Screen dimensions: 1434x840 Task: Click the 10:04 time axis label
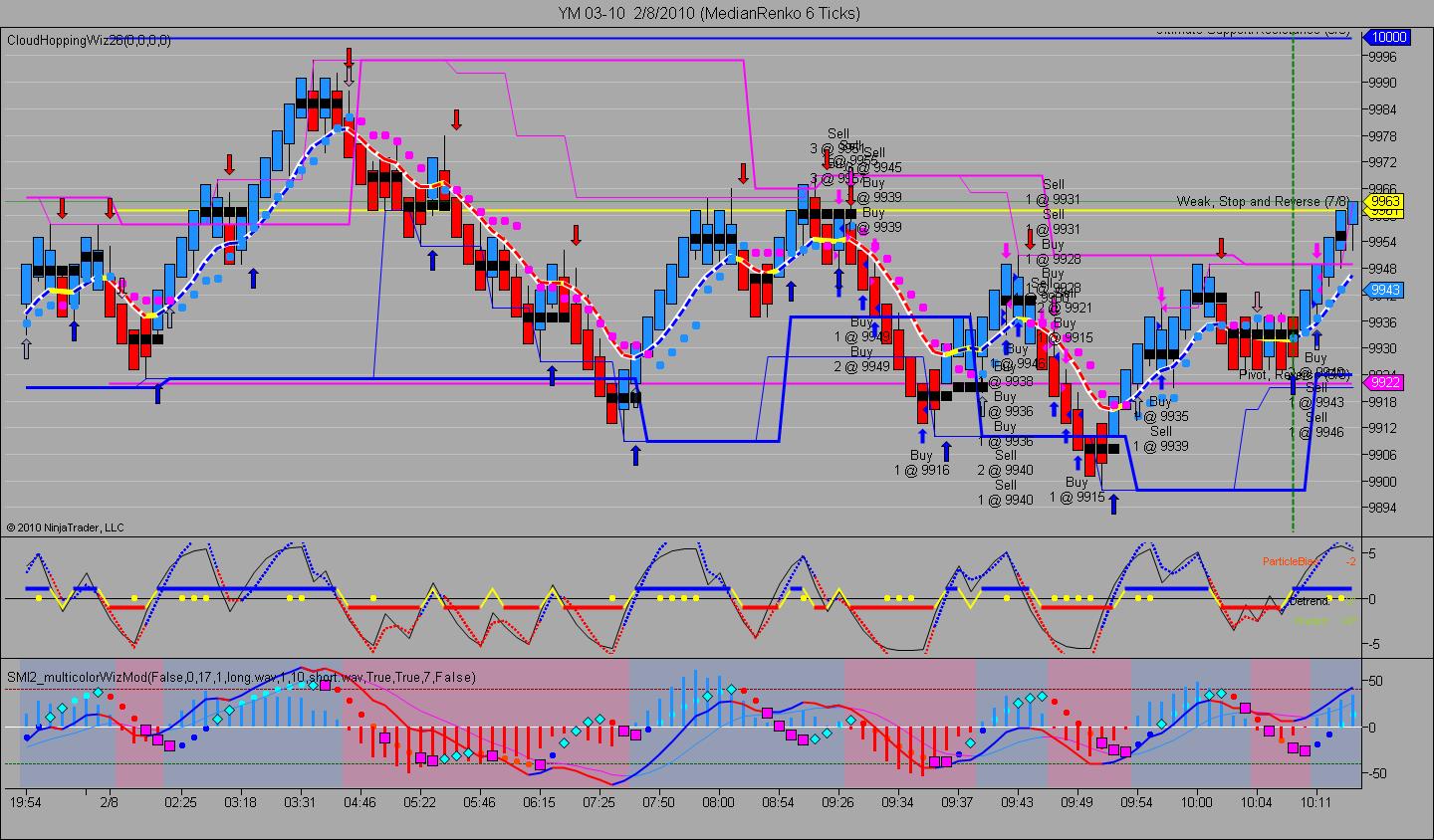tap(1256, 801)
